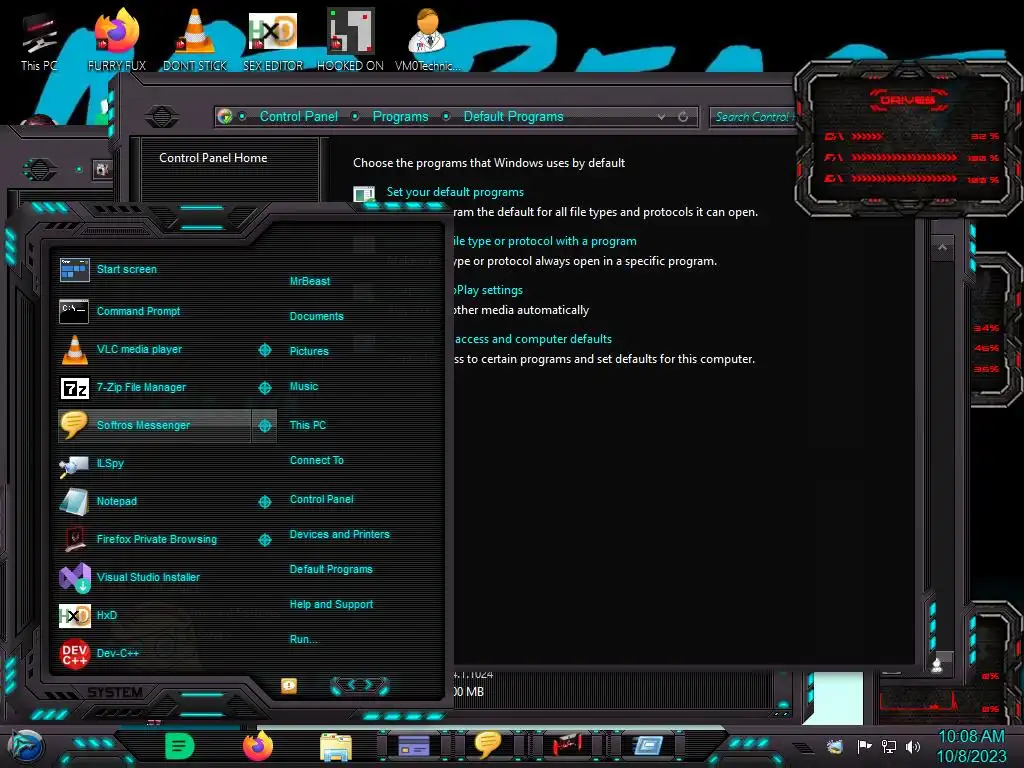1024x768 pixels.
Task: Open the VM0Technic desktop shortcut
Action: point(428,40)
